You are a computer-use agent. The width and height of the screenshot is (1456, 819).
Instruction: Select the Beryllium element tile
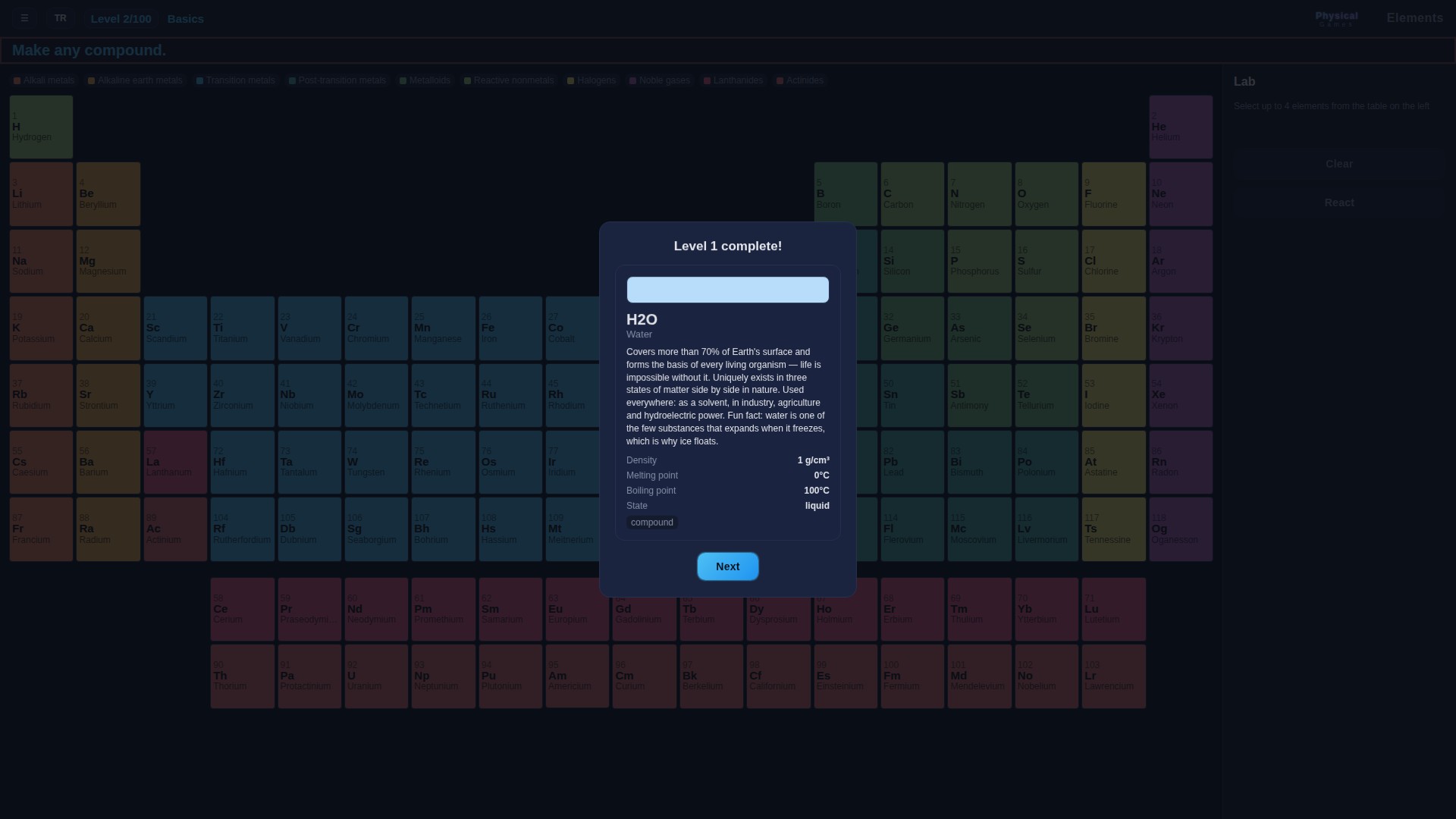click(x=108, y=194)
